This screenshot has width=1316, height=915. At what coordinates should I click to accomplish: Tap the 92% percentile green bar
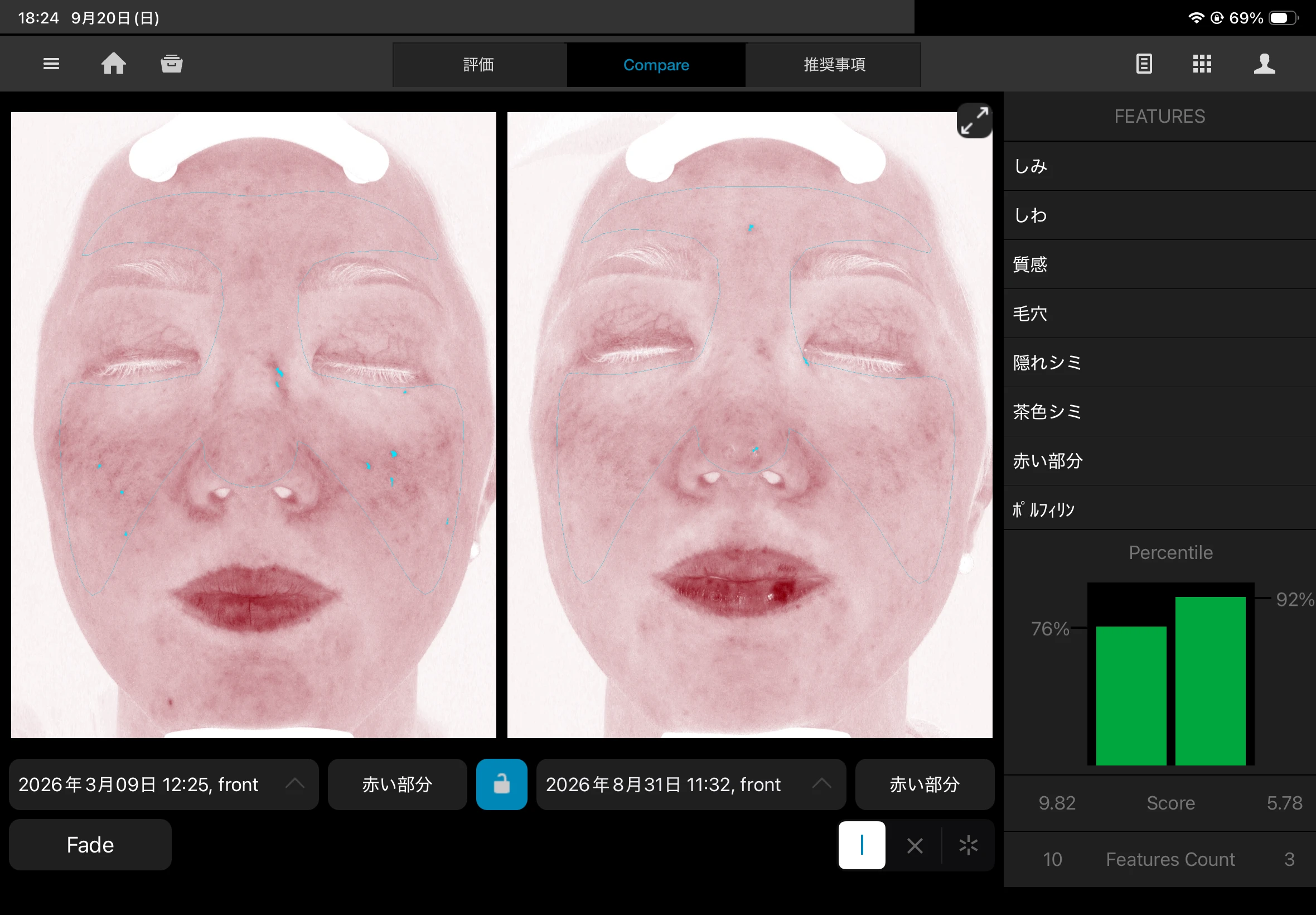(x=1210, y=681)
